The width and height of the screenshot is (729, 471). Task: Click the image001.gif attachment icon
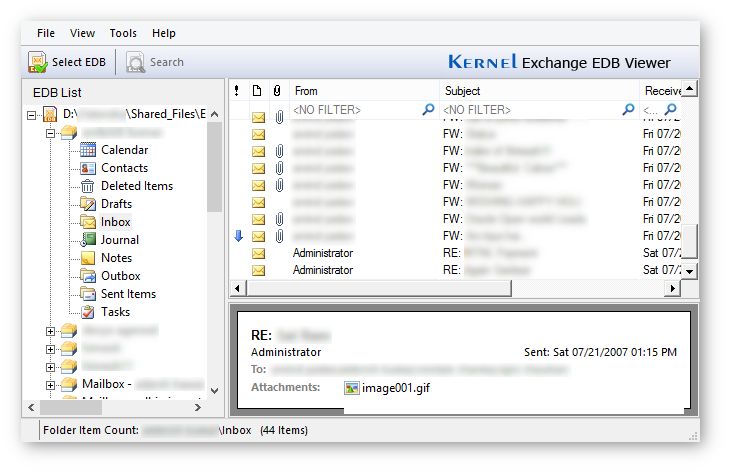pos(351,388)
